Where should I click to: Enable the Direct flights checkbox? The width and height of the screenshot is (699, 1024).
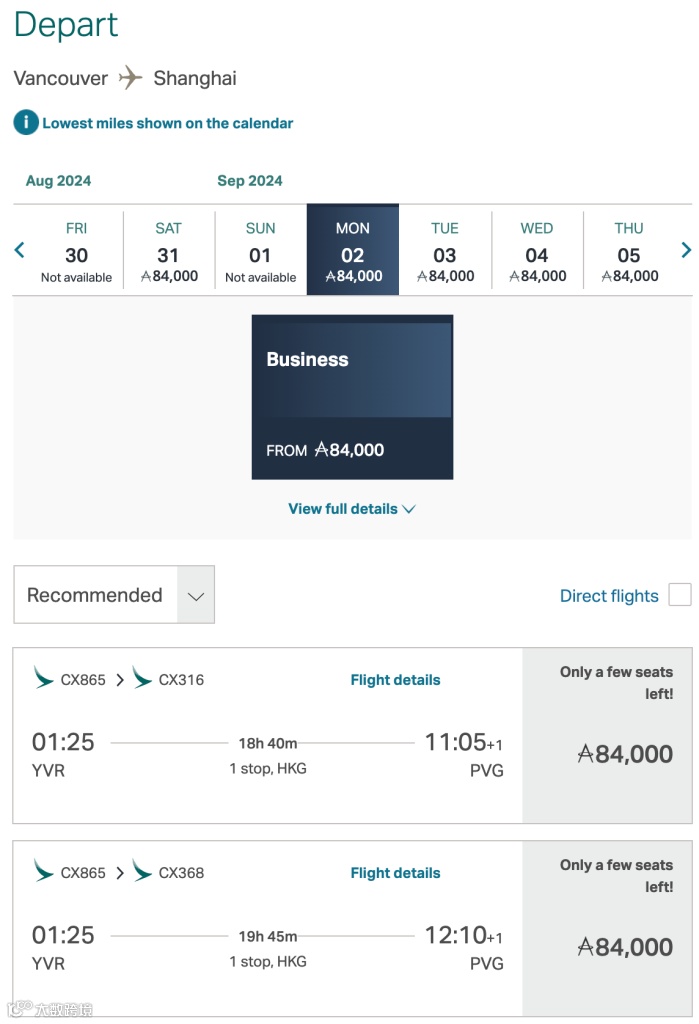pos(680,595)
